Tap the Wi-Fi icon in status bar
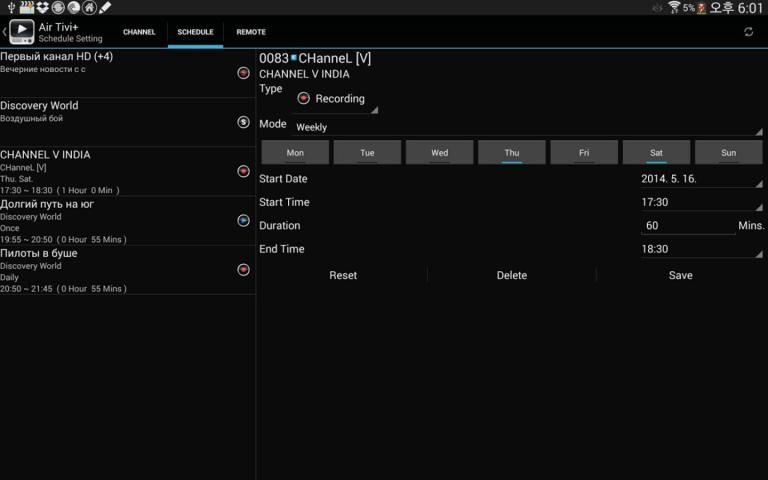Image resolution: width=768 pixels, height=480 pixels. click(674, 7)
